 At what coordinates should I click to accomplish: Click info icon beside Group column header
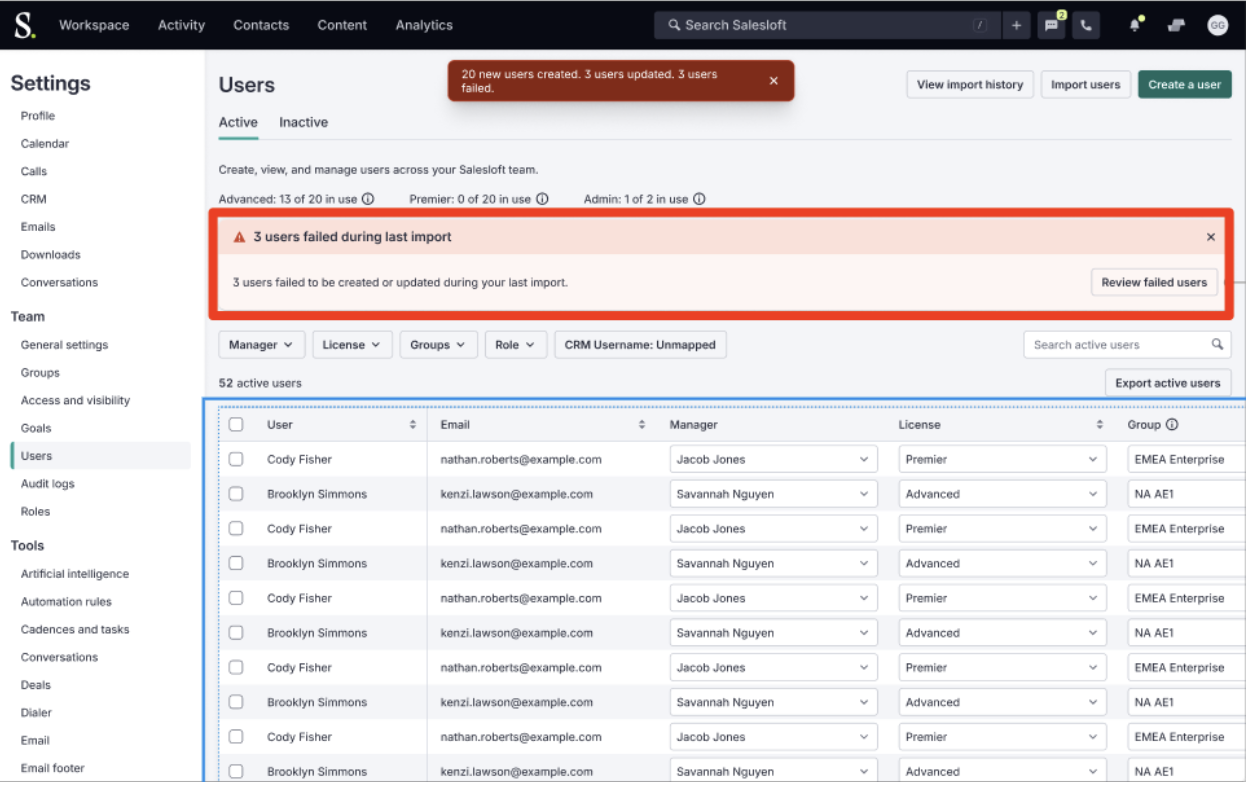pos(1172,425)
